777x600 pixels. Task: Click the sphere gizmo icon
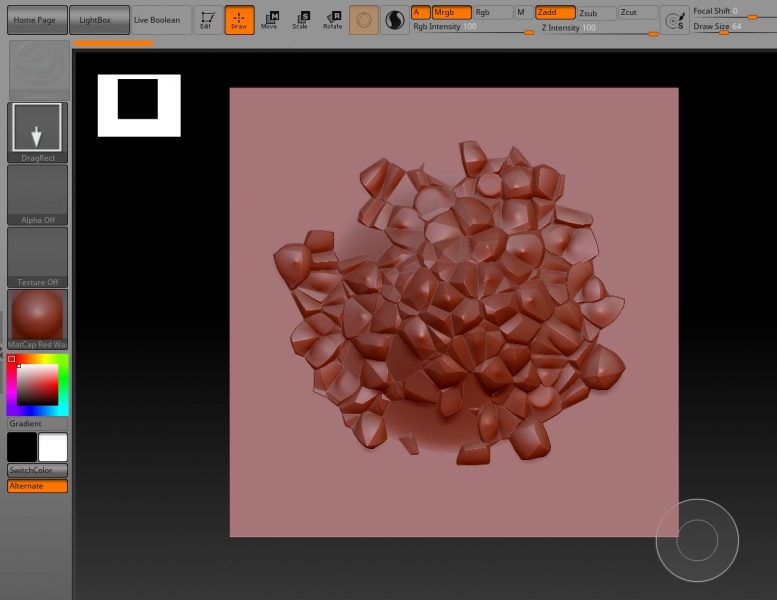coord(364,20)
